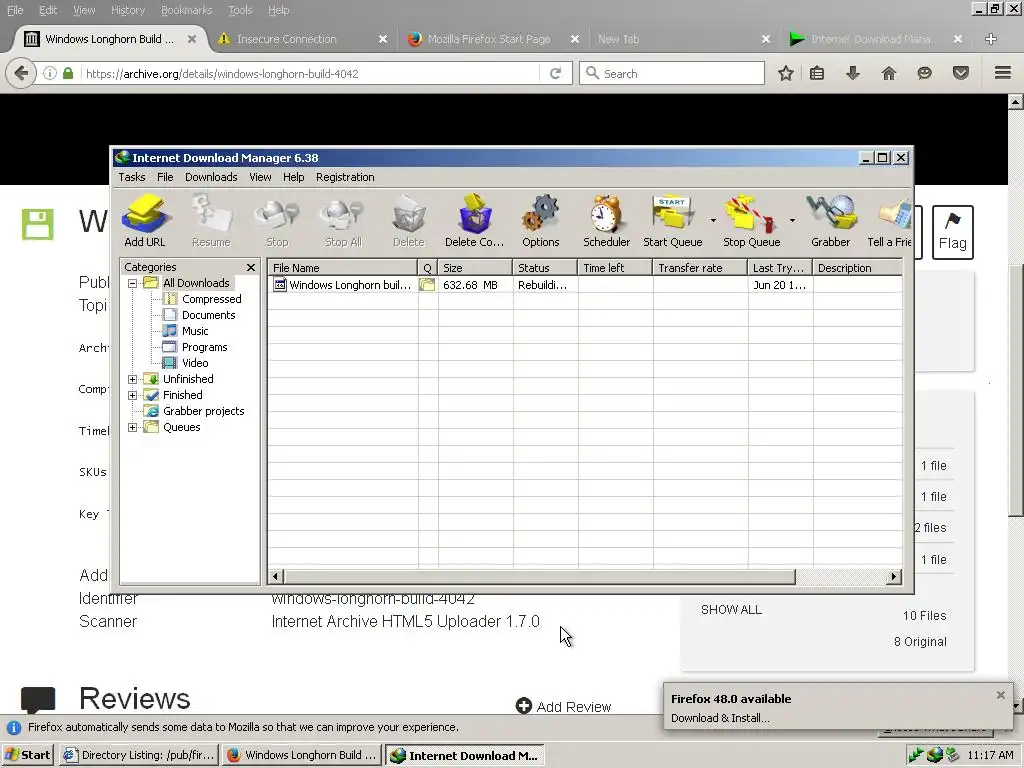This screenshot has width=1024, height=768.
Task: Open the Bookmarks menu in Firefox
Action: pyautogui.click(x=187, y=10)
